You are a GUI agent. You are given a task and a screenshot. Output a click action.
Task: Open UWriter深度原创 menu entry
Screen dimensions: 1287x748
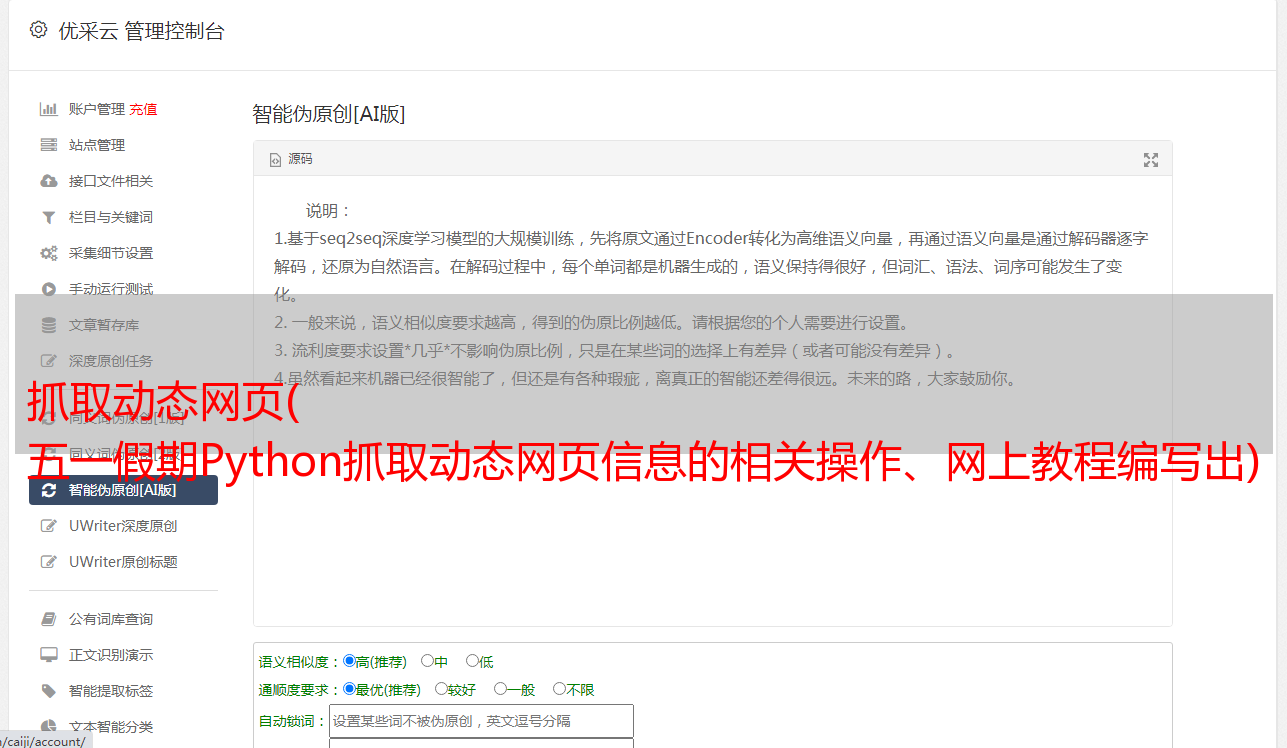click(123, 526)
